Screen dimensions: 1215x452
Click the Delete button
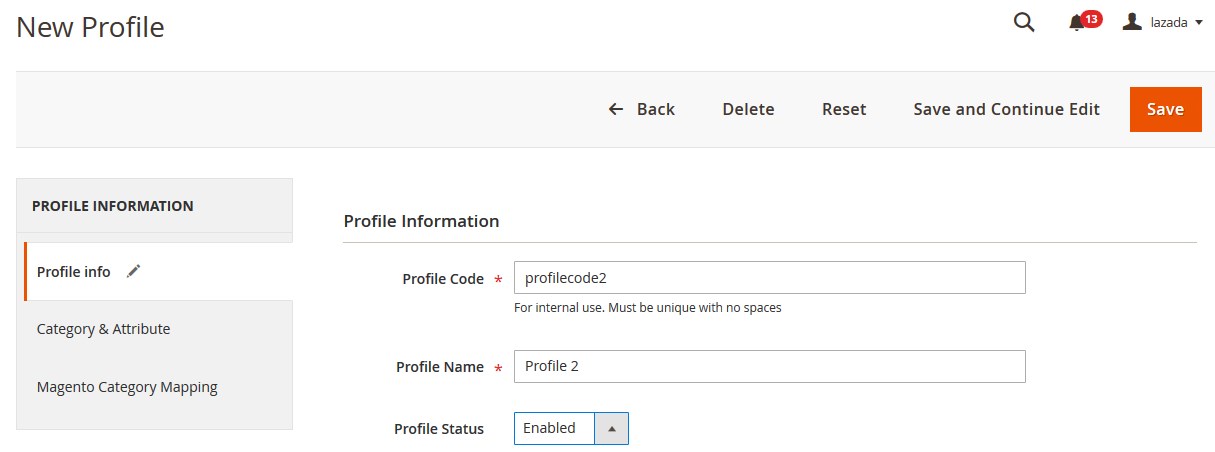tap(748, 109)
